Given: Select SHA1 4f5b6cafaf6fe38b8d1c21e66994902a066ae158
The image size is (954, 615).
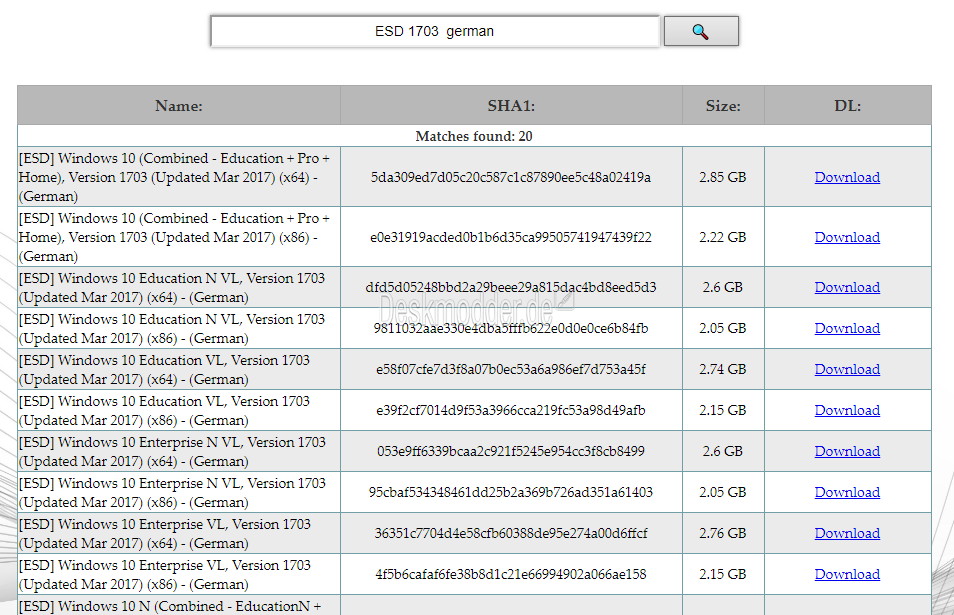Looking at the screenshot, I should [511, 574].
